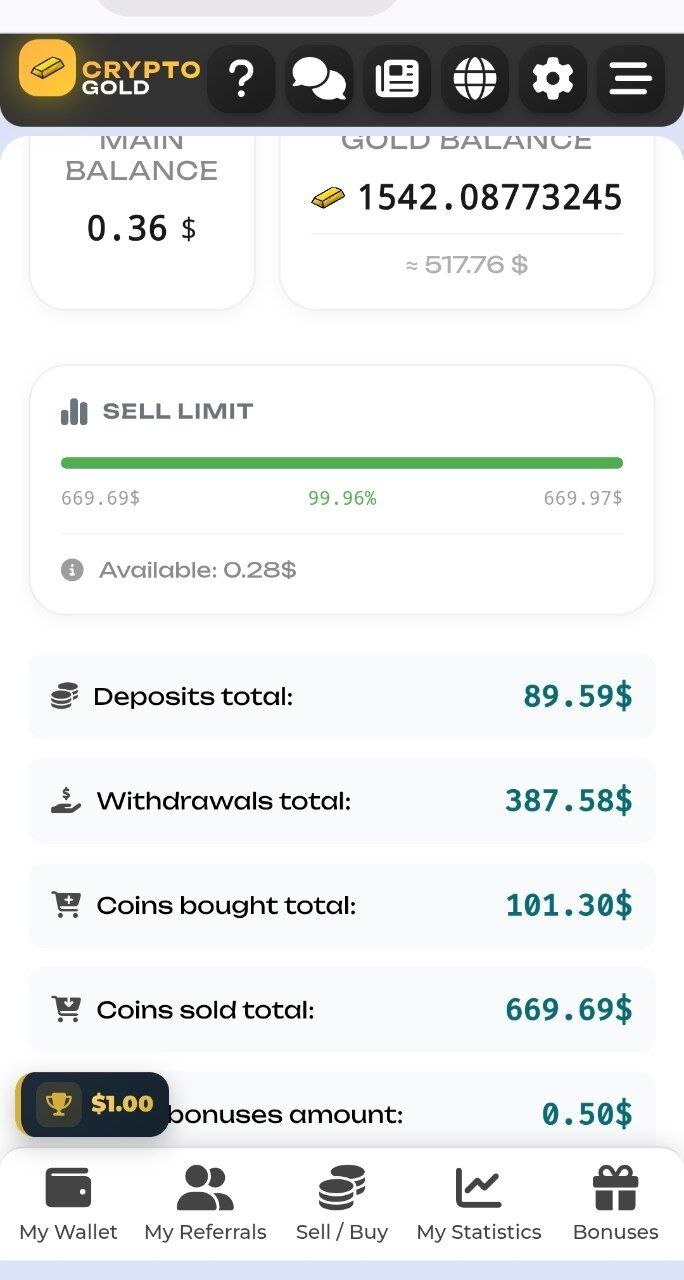Click the Coins sold total row
Viewport: 684px width, 1280px height.
click(x=342, y=1010)
